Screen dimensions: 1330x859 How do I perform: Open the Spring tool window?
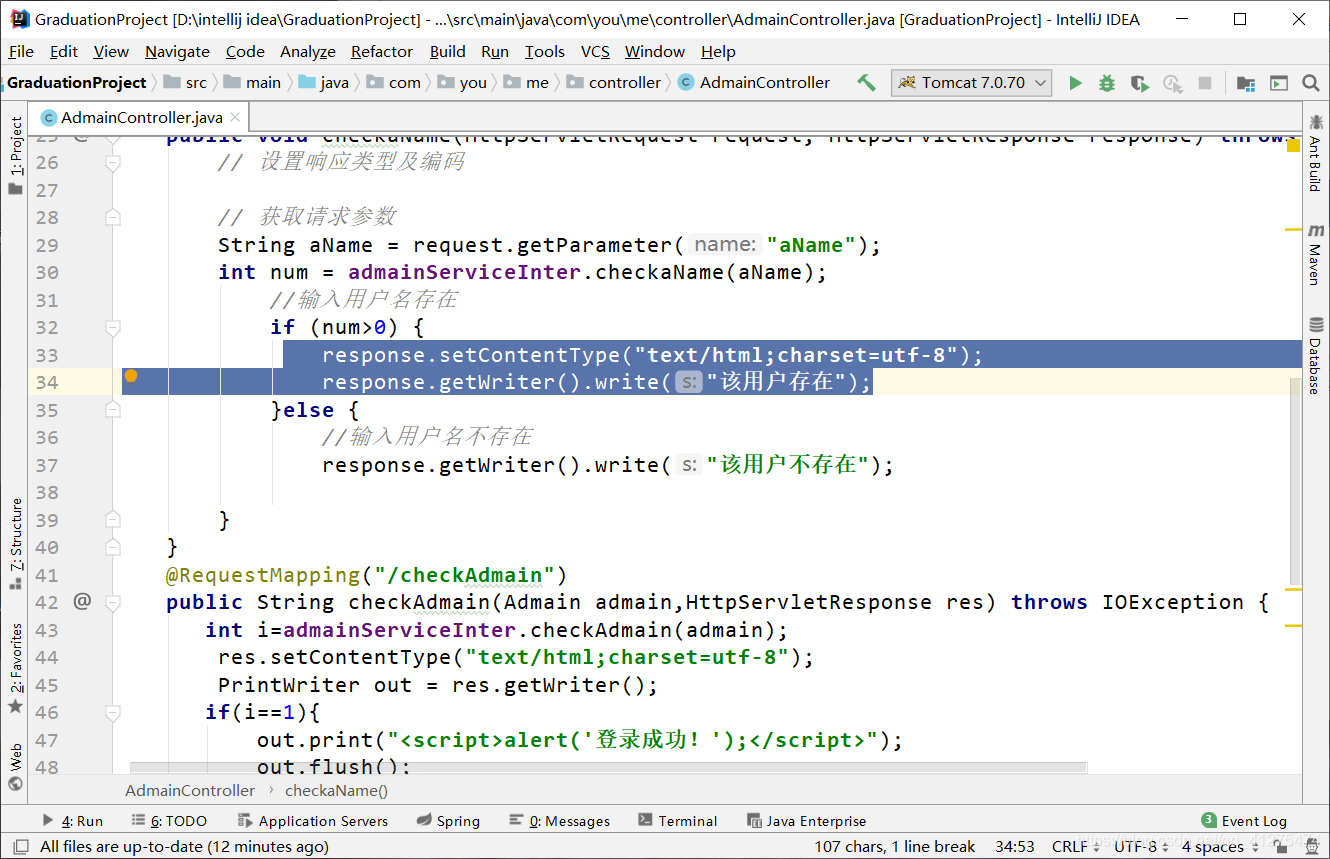point(448,821)
